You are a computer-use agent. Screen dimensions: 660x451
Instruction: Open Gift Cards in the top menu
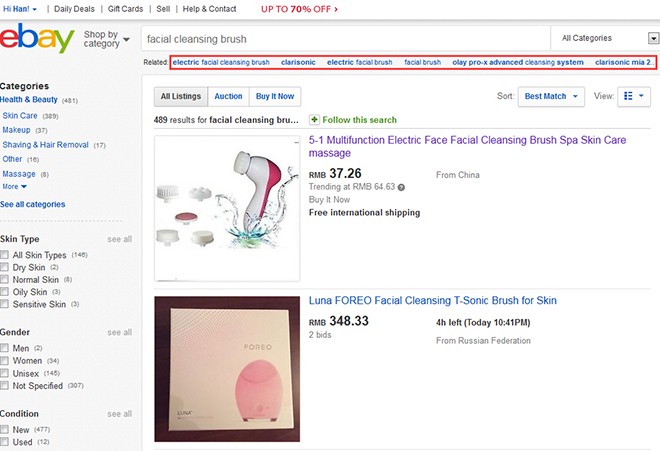pyautogui.click(x=125, y=9)
